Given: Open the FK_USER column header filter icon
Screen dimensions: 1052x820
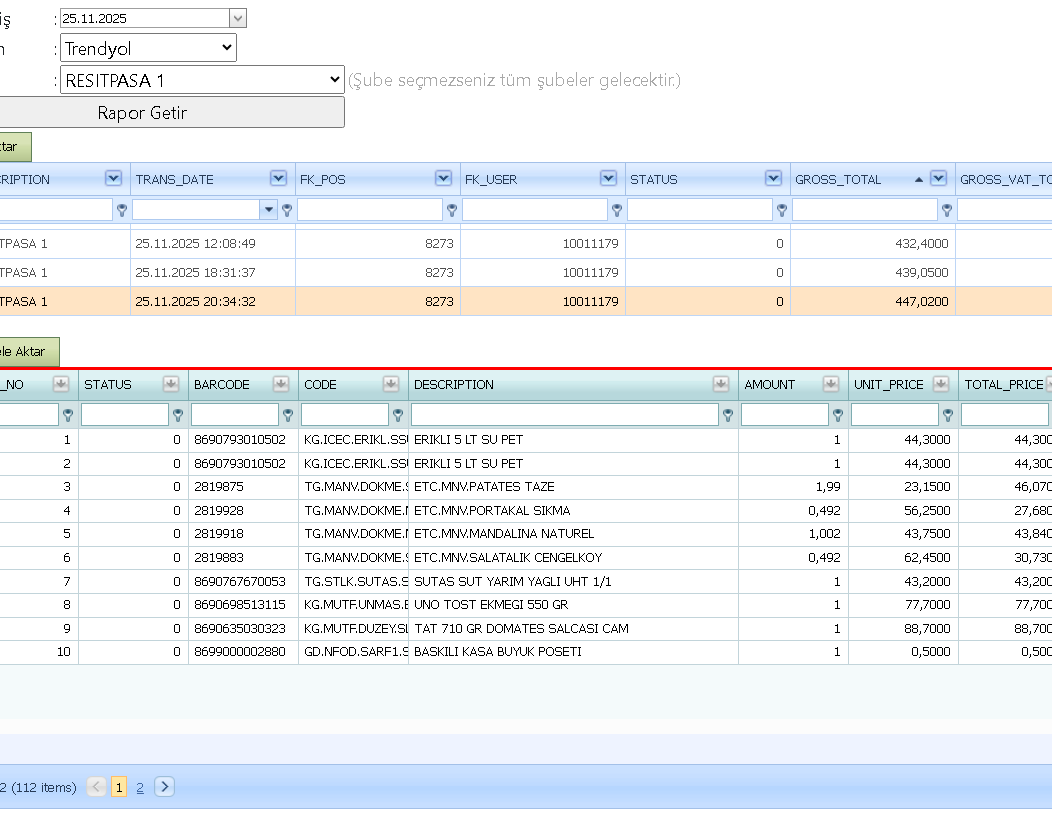Looking at the screenshot, I should coord(609,178).
